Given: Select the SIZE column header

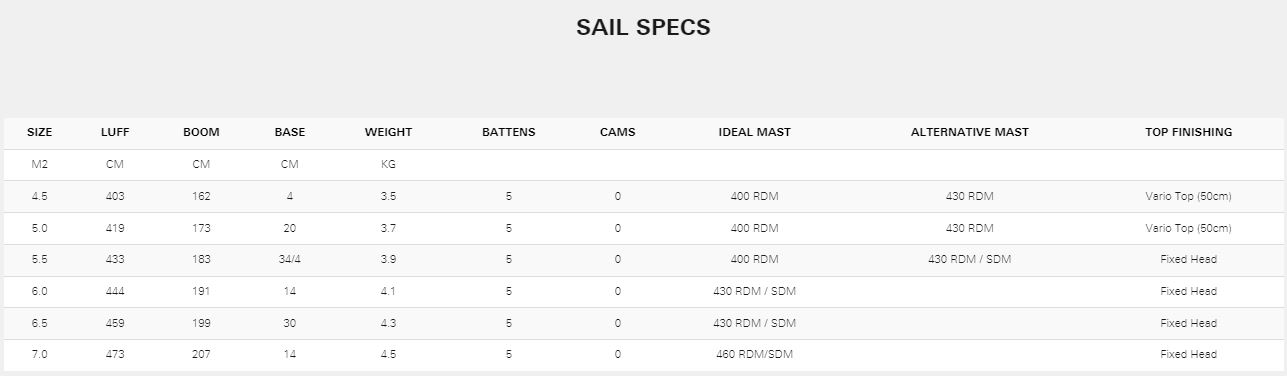Looking at the screenshot, I should click(x=40, y=132).
